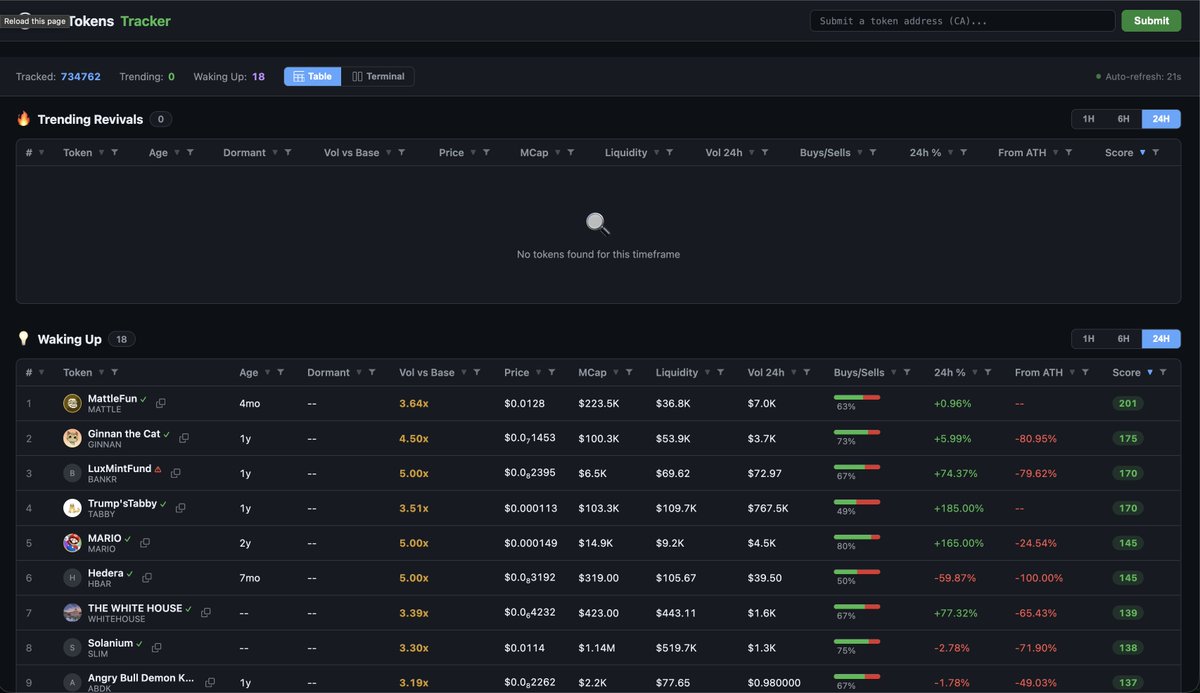Filter MCap column in Waking Up table
1200x693 pixels.
(x=630, y=373)
